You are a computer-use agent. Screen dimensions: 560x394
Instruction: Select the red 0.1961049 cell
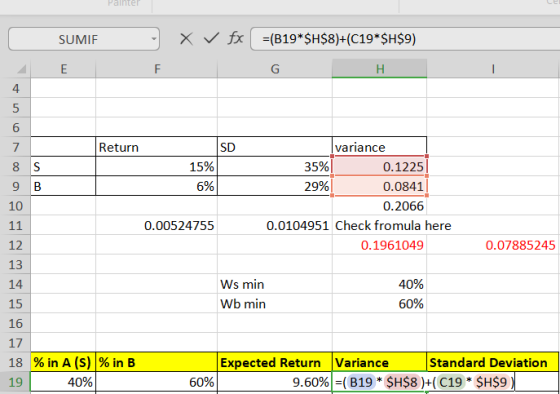tap(379, 245)
